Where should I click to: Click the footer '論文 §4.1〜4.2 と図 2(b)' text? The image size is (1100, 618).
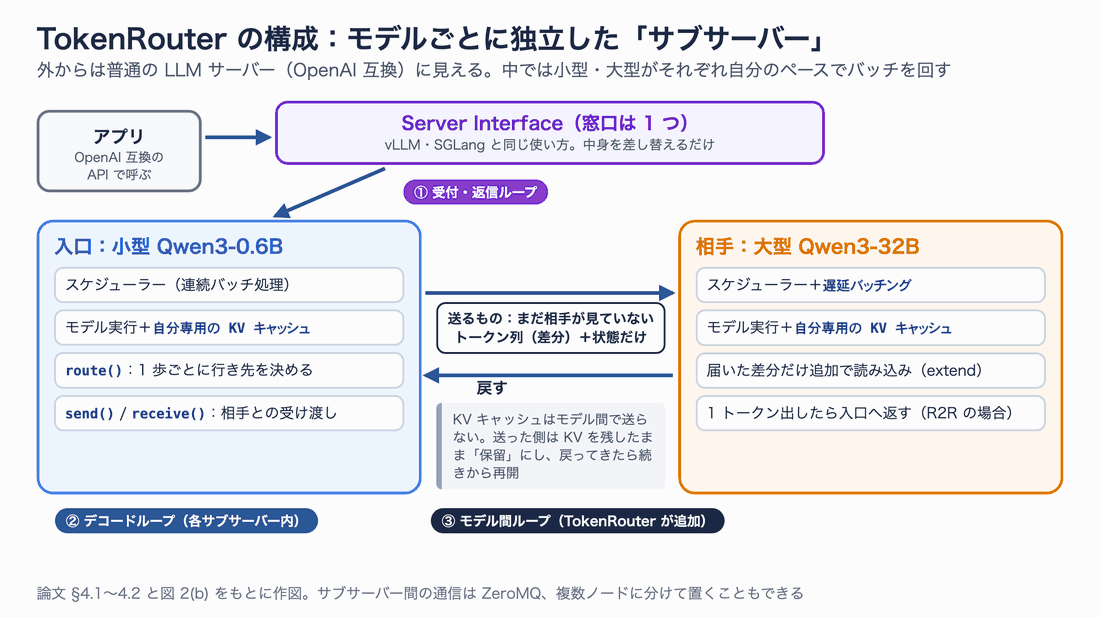click(420, 593)
